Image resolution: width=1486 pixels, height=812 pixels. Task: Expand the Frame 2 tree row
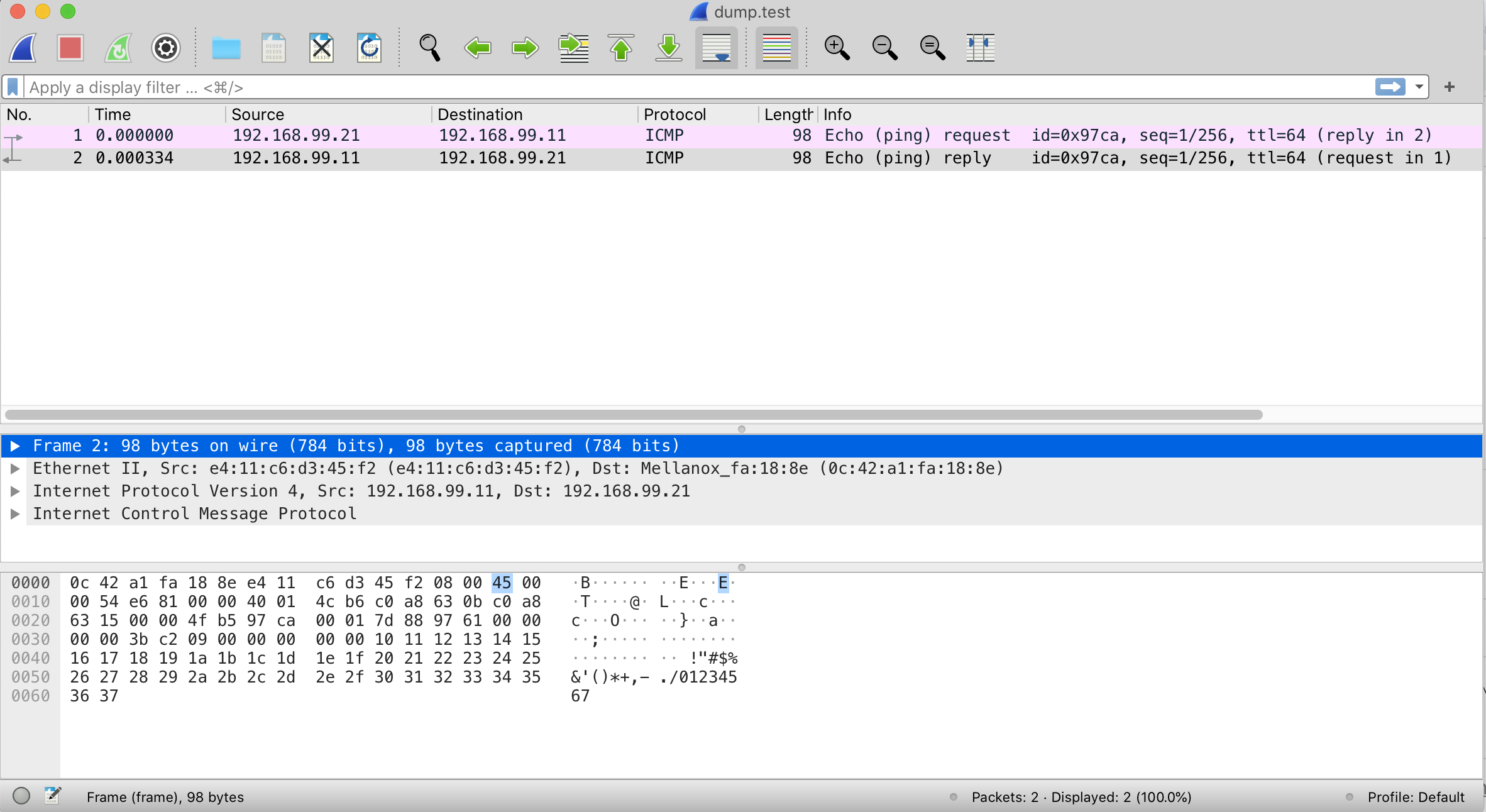16,446
